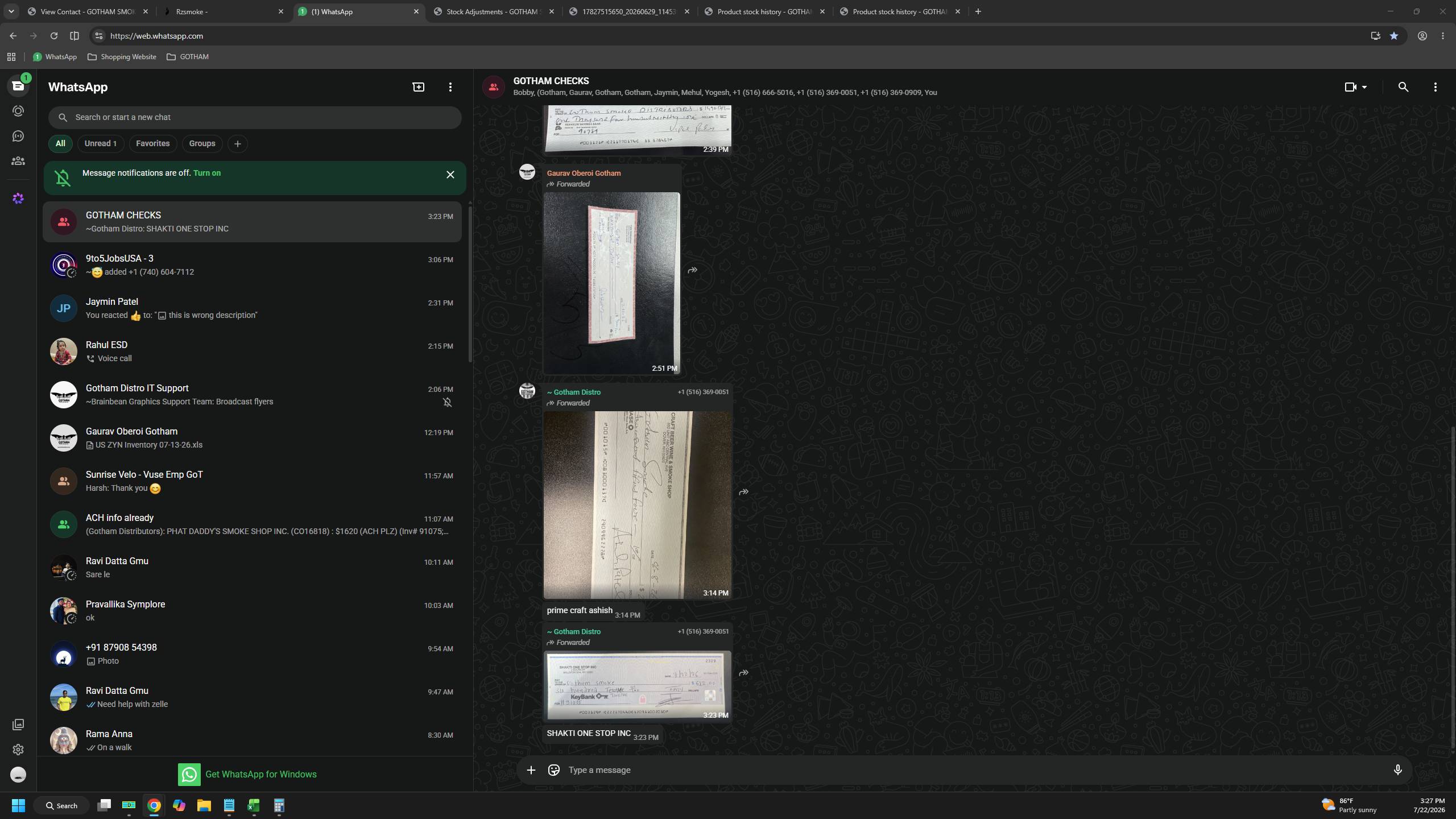Open the Communities icon in WhatsApp sidebar
Screen dimensions: 1456x819
click(x=18, y=161)
